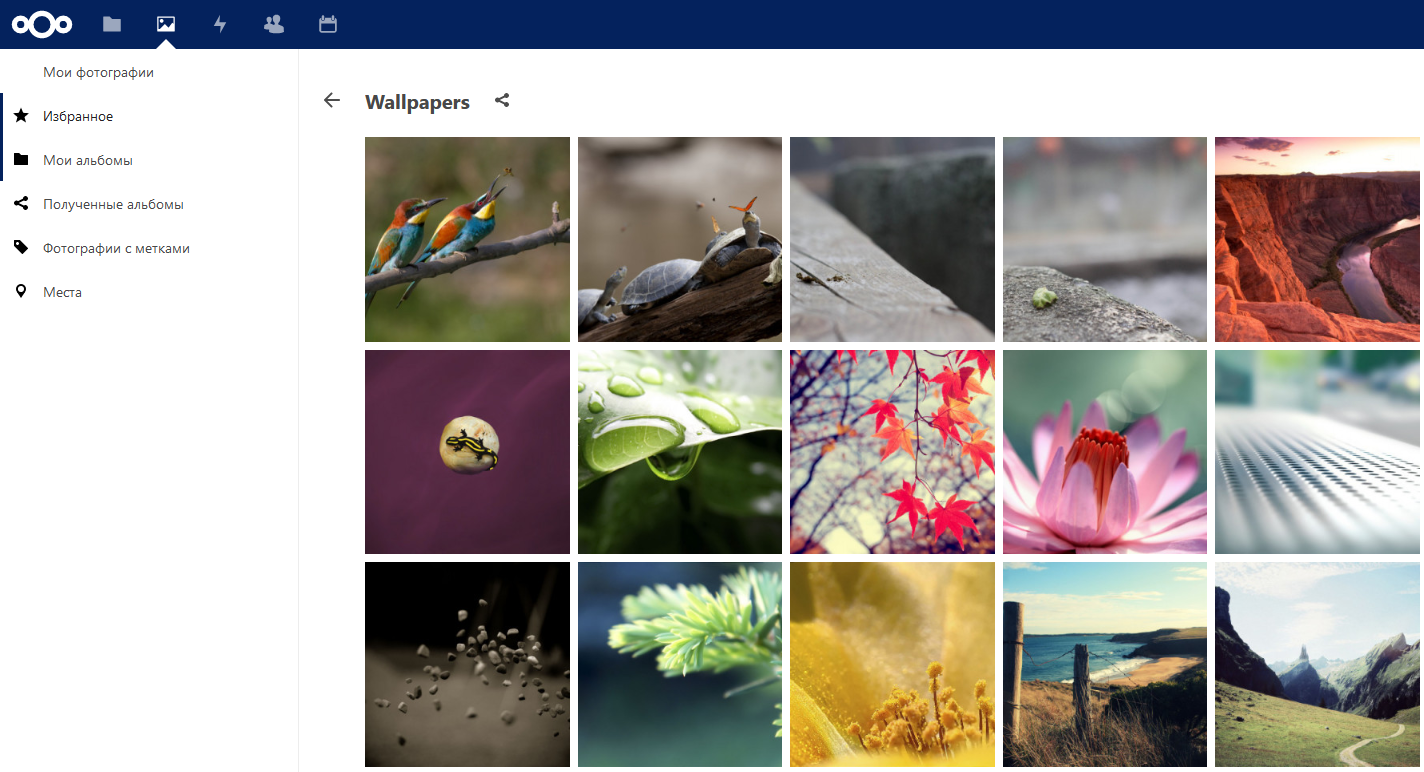This screenshot has width=1424, height=772.
Task: Open the salamander on purple photo
Action: (x=467, y=452)
